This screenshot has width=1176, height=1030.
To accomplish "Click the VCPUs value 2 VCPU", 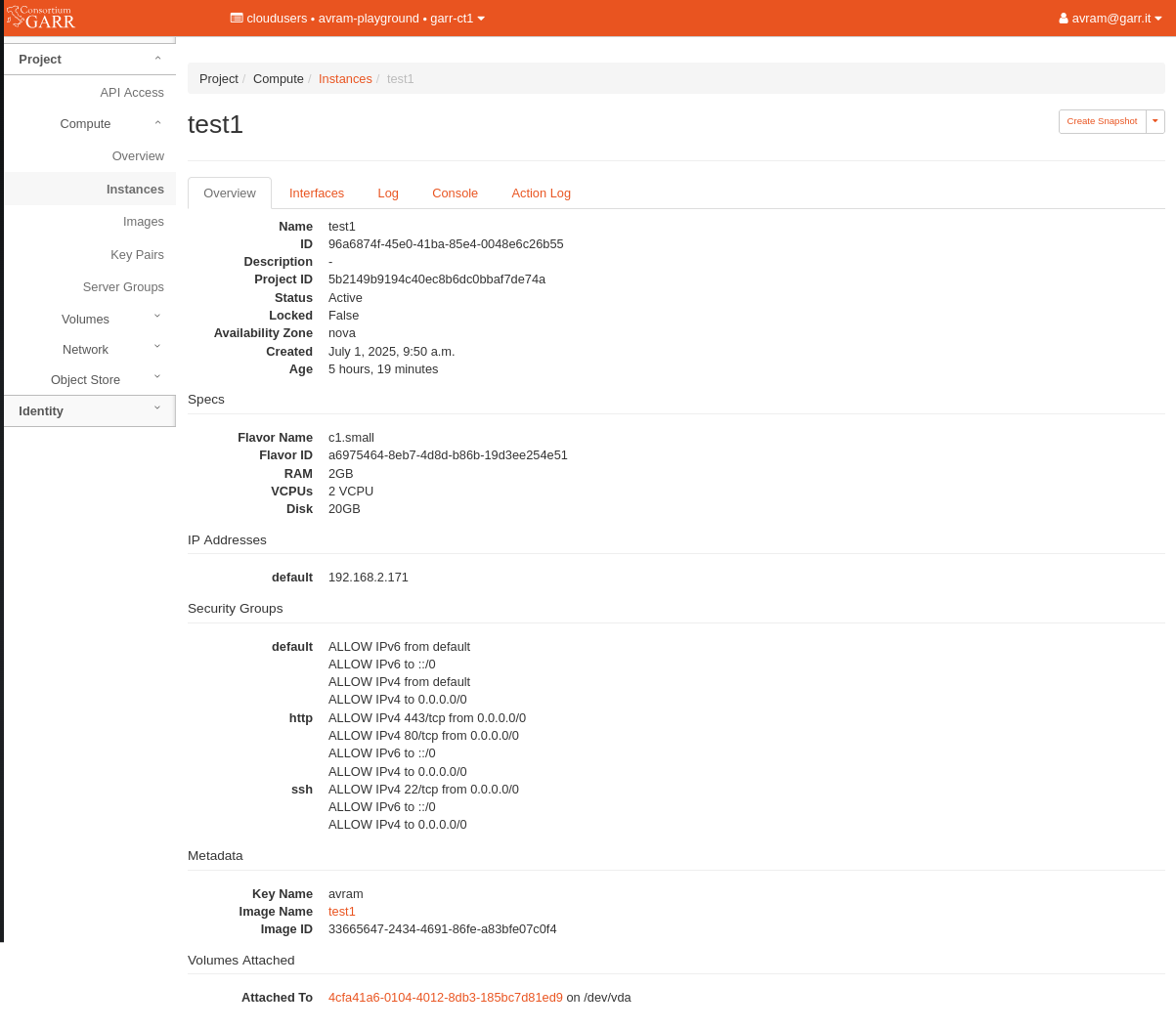I will (351, 492).
